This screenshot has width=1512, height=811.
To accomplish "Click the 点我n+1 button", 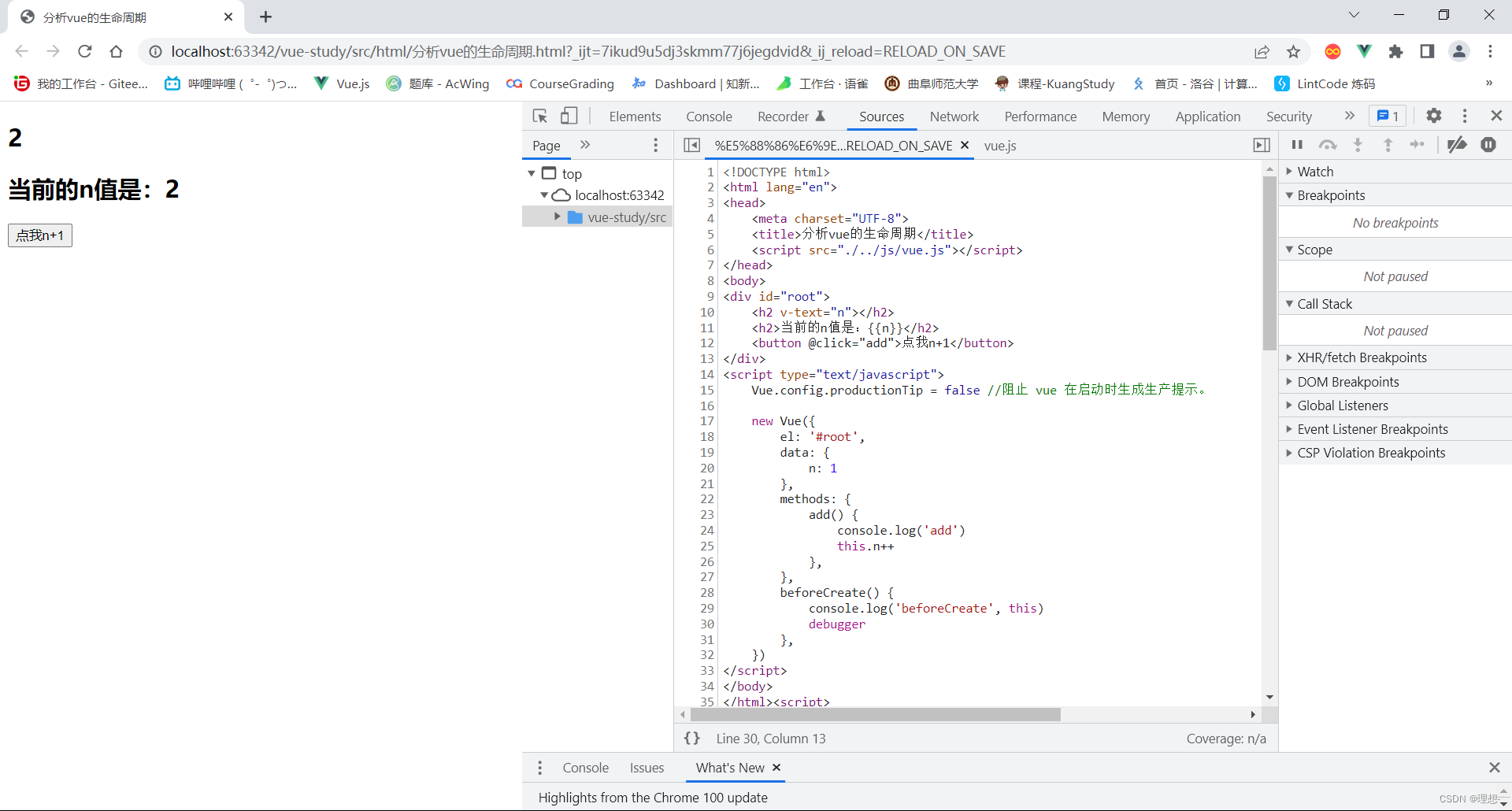I will coord(40,235).
